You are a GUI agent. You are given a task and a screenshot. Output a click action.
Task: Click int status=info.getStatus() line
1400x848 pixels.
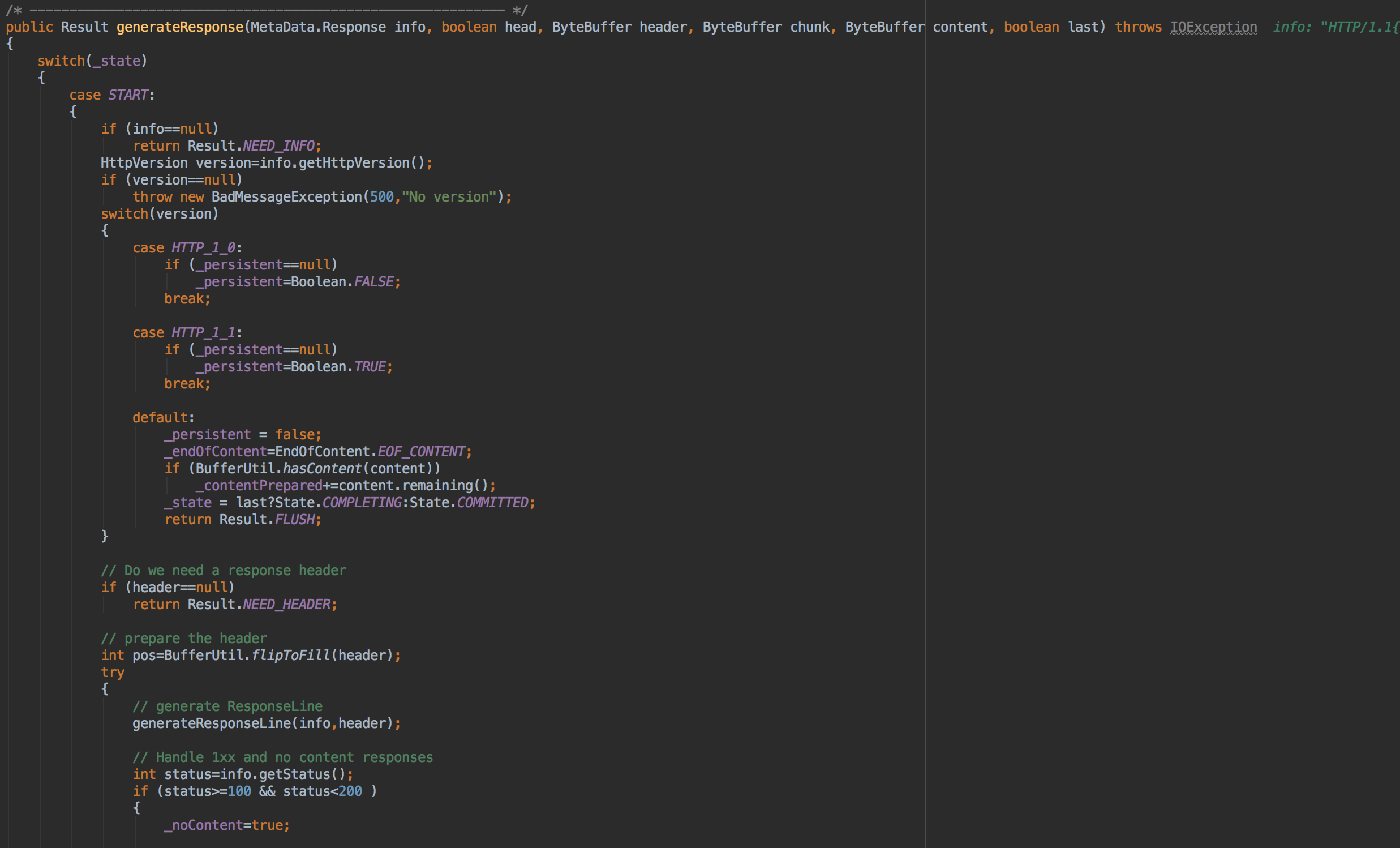click(243, 774)
